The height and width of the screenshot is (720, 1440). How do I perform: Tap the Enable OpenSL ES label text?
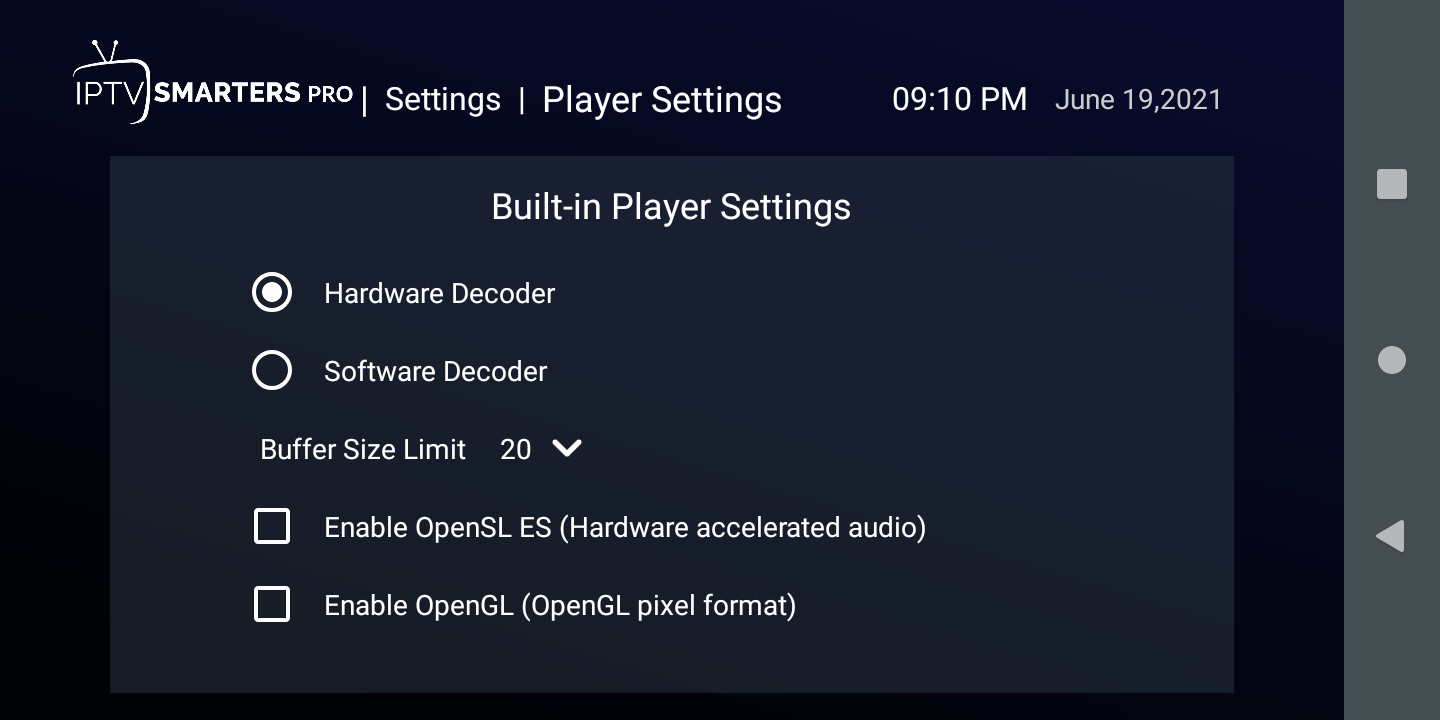click(x=625, y=527)
